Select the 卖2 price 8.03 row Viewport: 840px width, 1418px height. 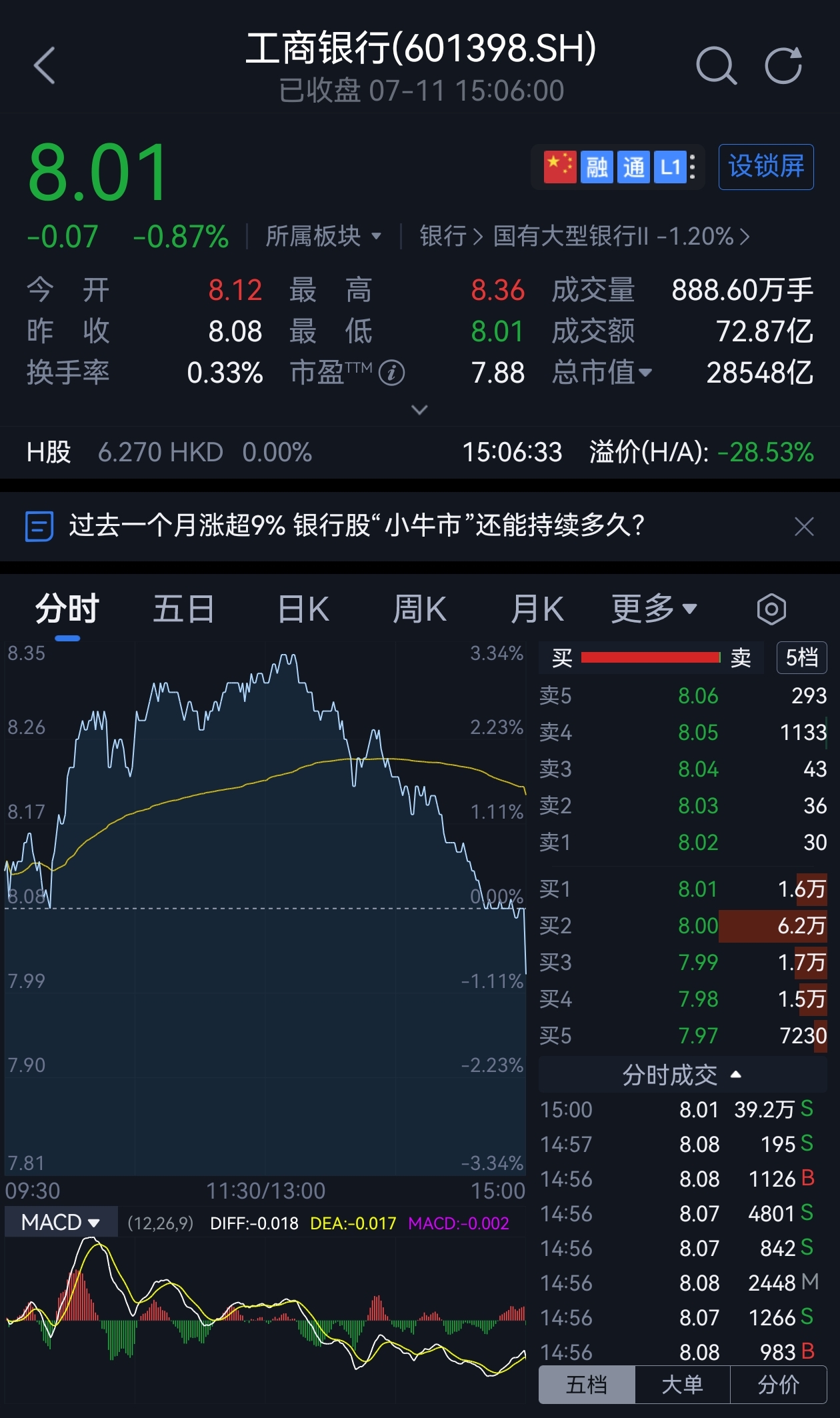point(683,805)
